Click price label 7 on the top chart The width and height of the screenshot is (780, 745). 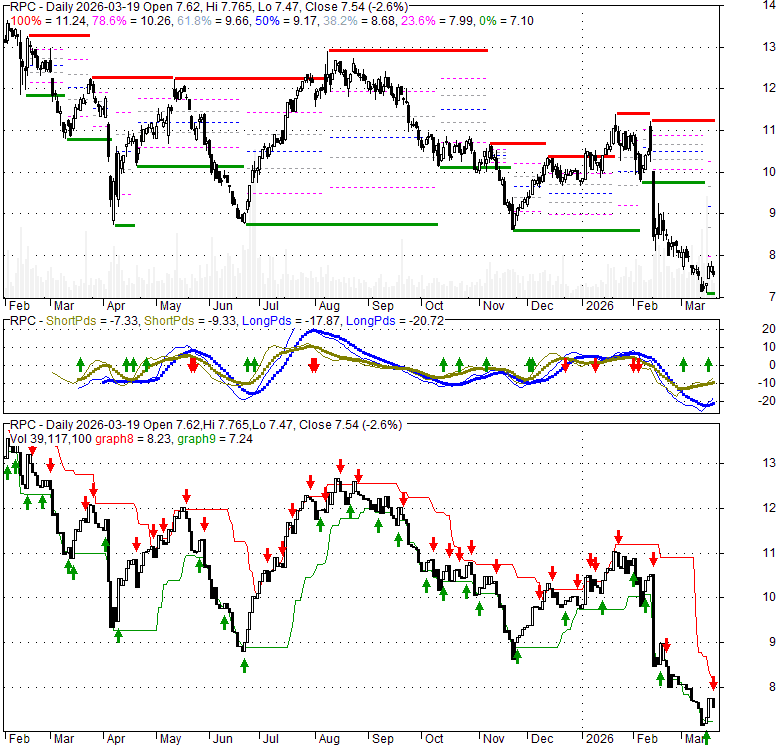(x=772, y=297)
